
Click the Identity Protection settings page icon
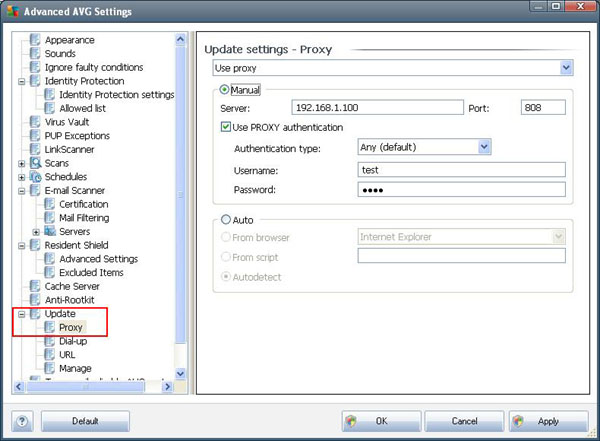tap(49, 94)
